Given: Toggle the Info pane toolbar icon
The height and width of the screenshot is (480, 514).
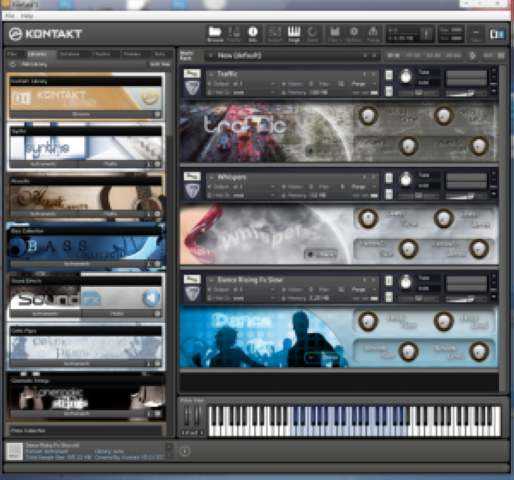Looking at the screenshot, I should pos(253,34).
